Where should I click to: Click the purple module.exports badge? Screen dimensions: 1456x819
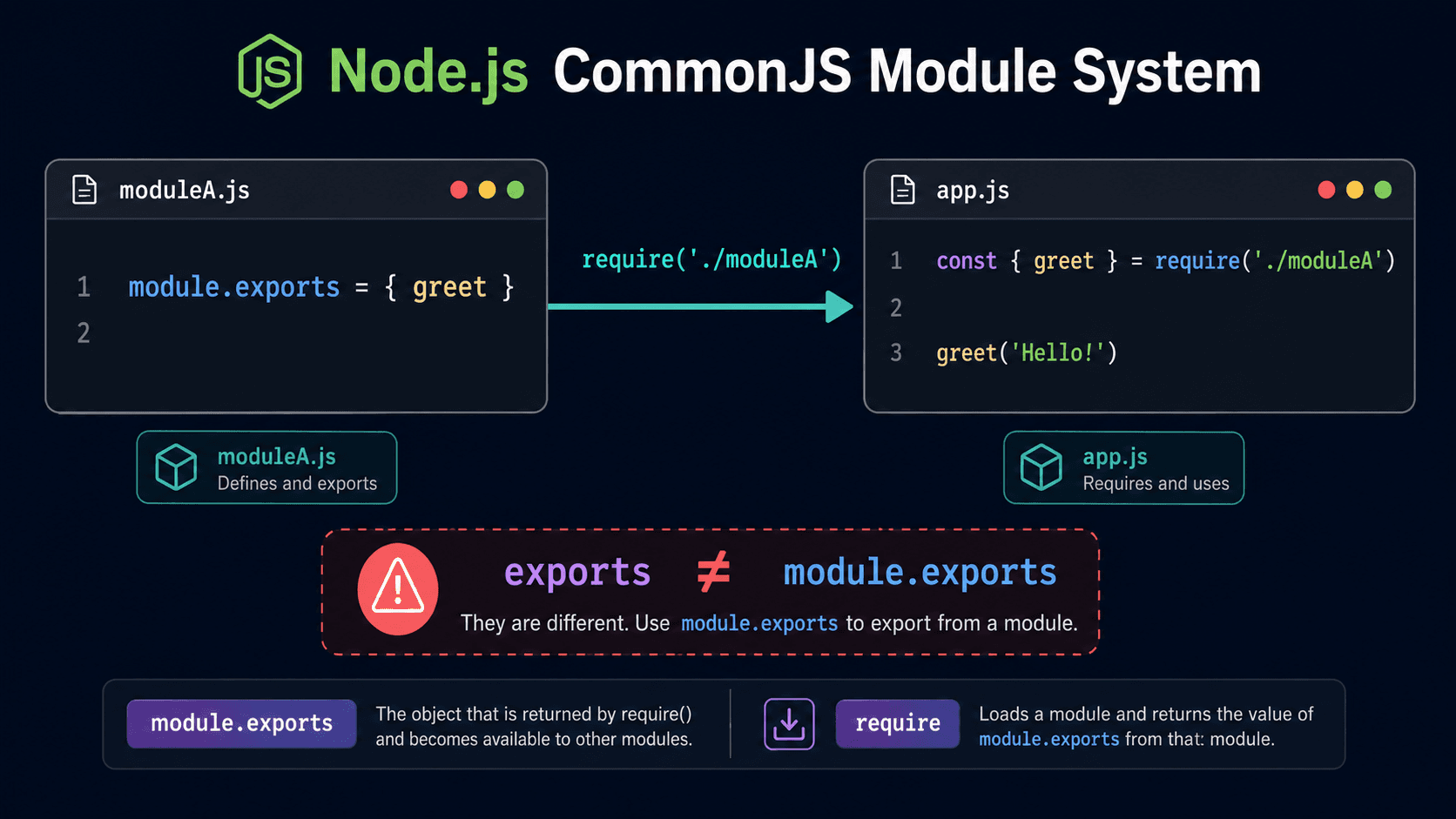[242, 723]
